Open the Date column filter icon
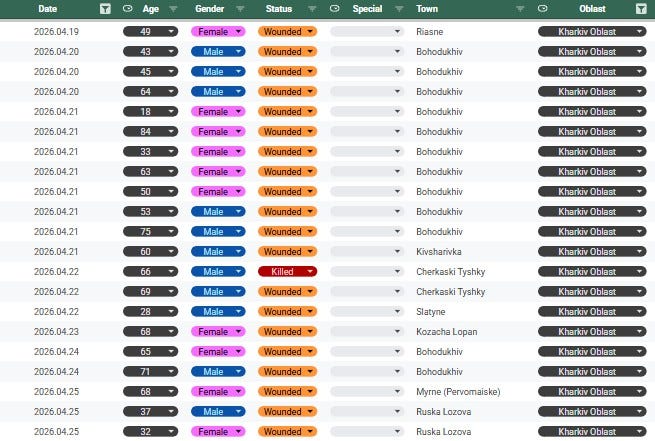This screenshot has height=441, width=655. [x=105, y=9]
